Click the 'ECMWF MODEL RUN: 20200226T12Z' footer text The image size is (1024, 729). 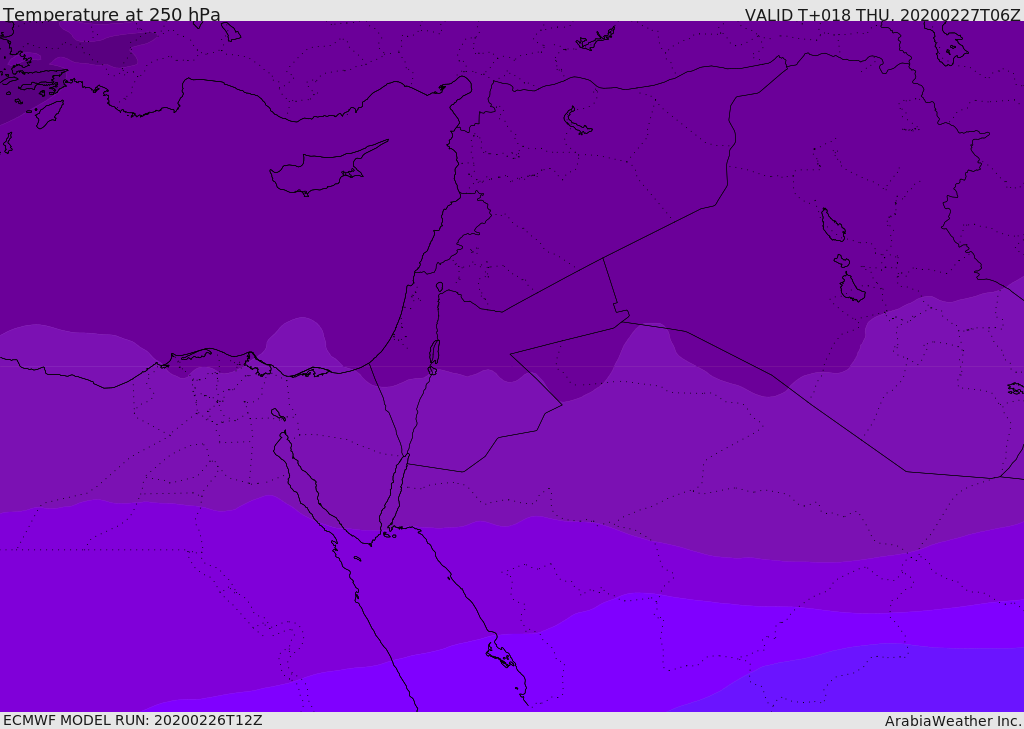click(x=133, y=720)
